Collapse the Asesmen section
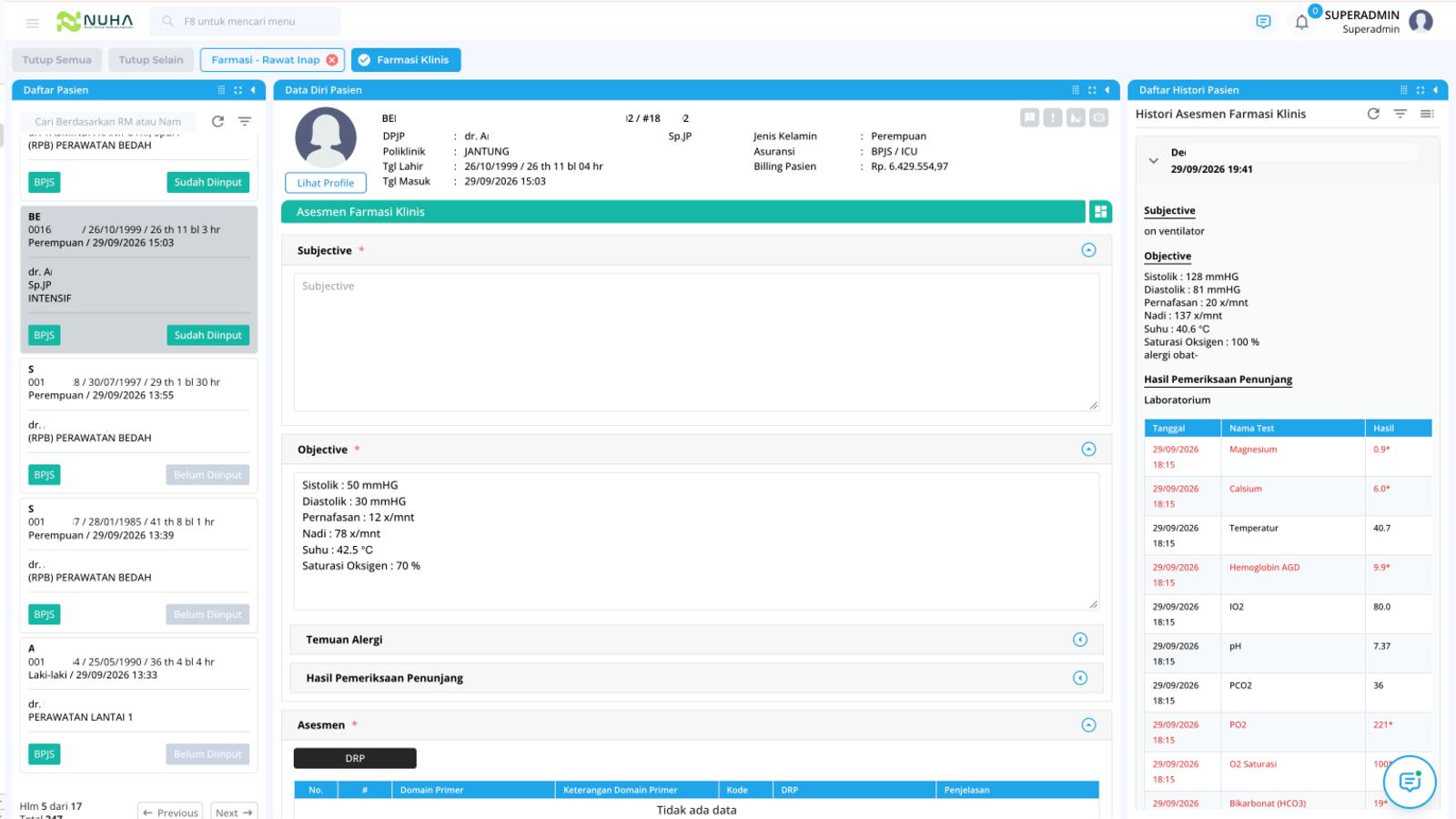Screen dimensions: 1456x819 pos(1088,725)
